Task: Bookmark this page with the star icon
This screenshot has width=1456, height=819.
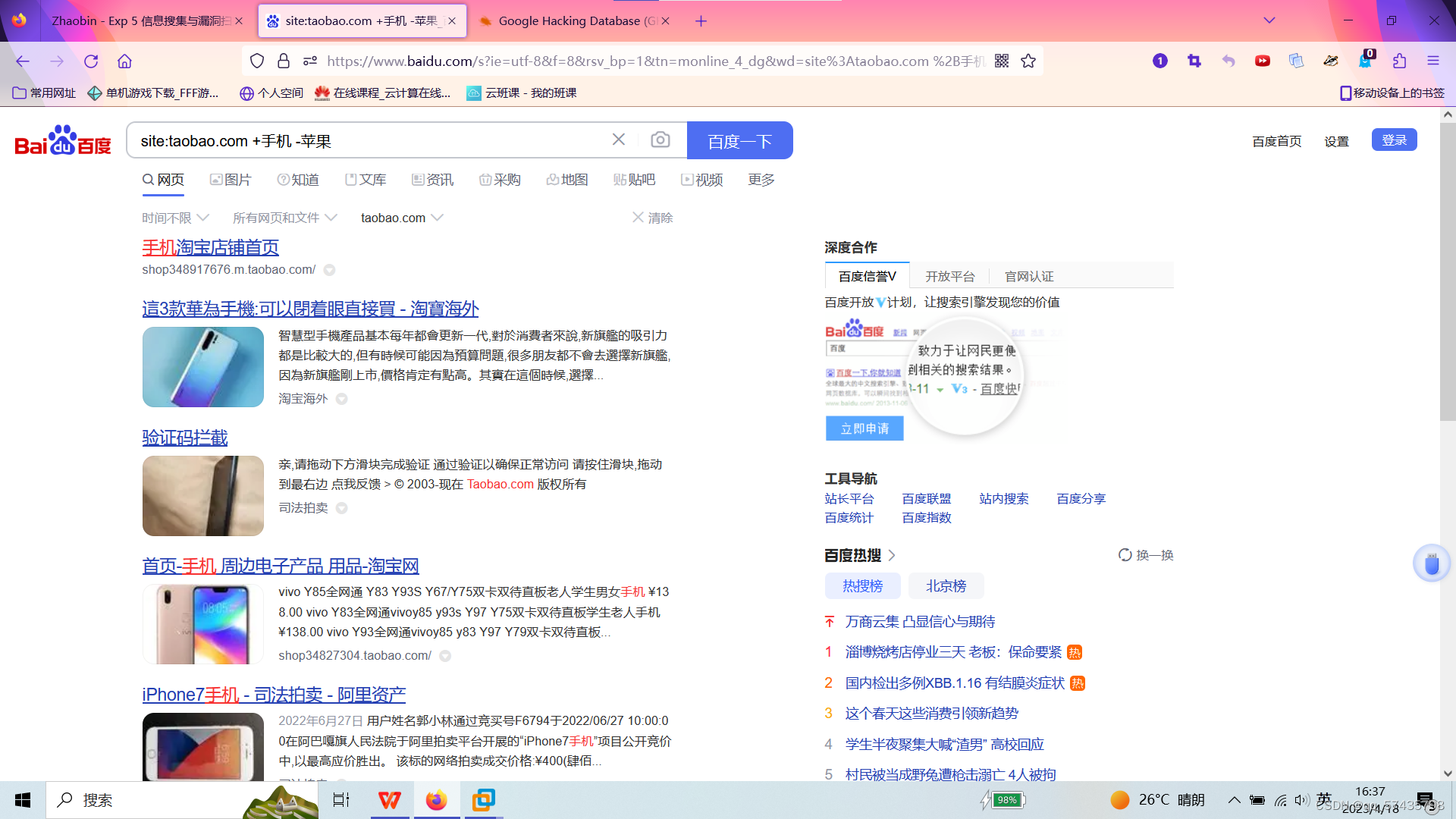Action: [1028, 61]
